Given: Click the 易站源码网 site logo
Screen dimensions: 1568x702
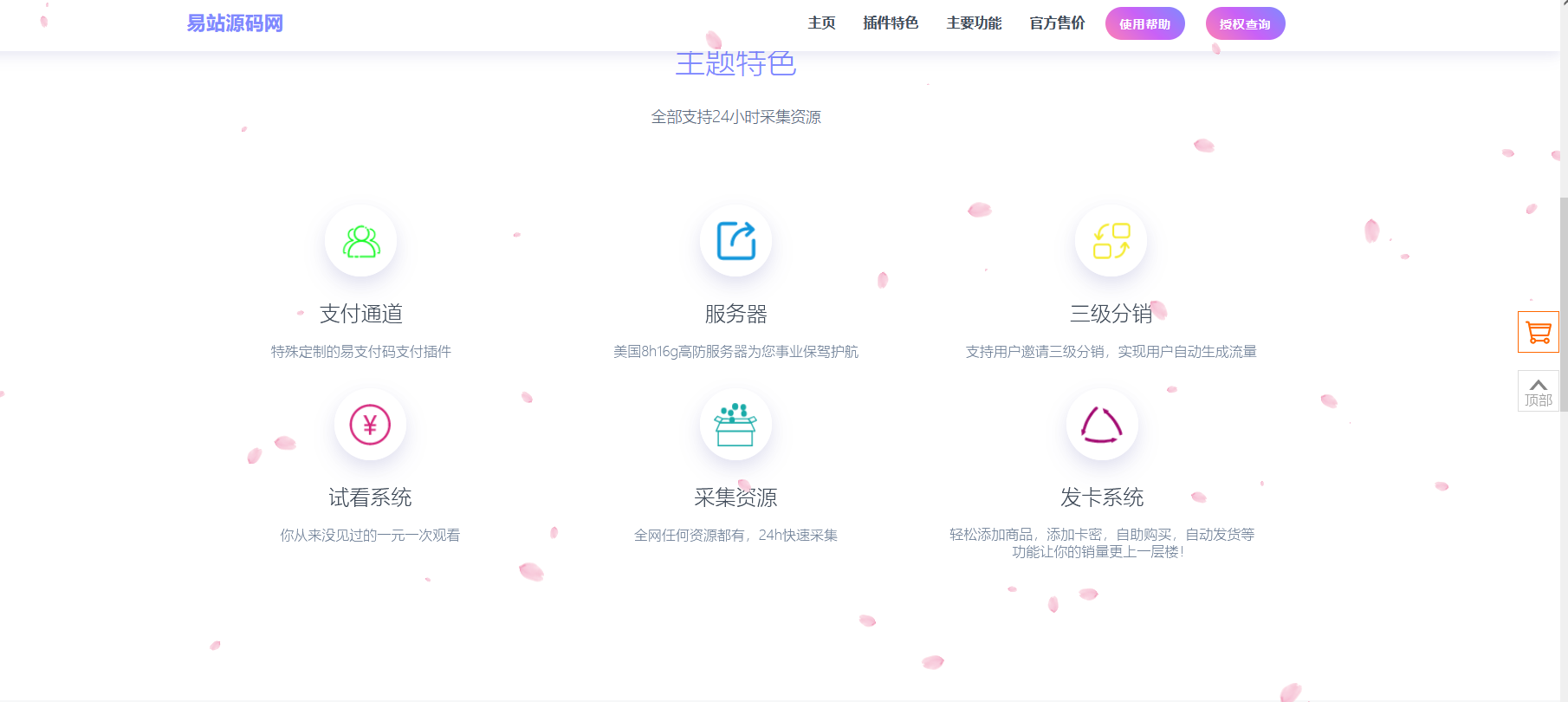Looking at the screenshot, I should coord(235,23).
